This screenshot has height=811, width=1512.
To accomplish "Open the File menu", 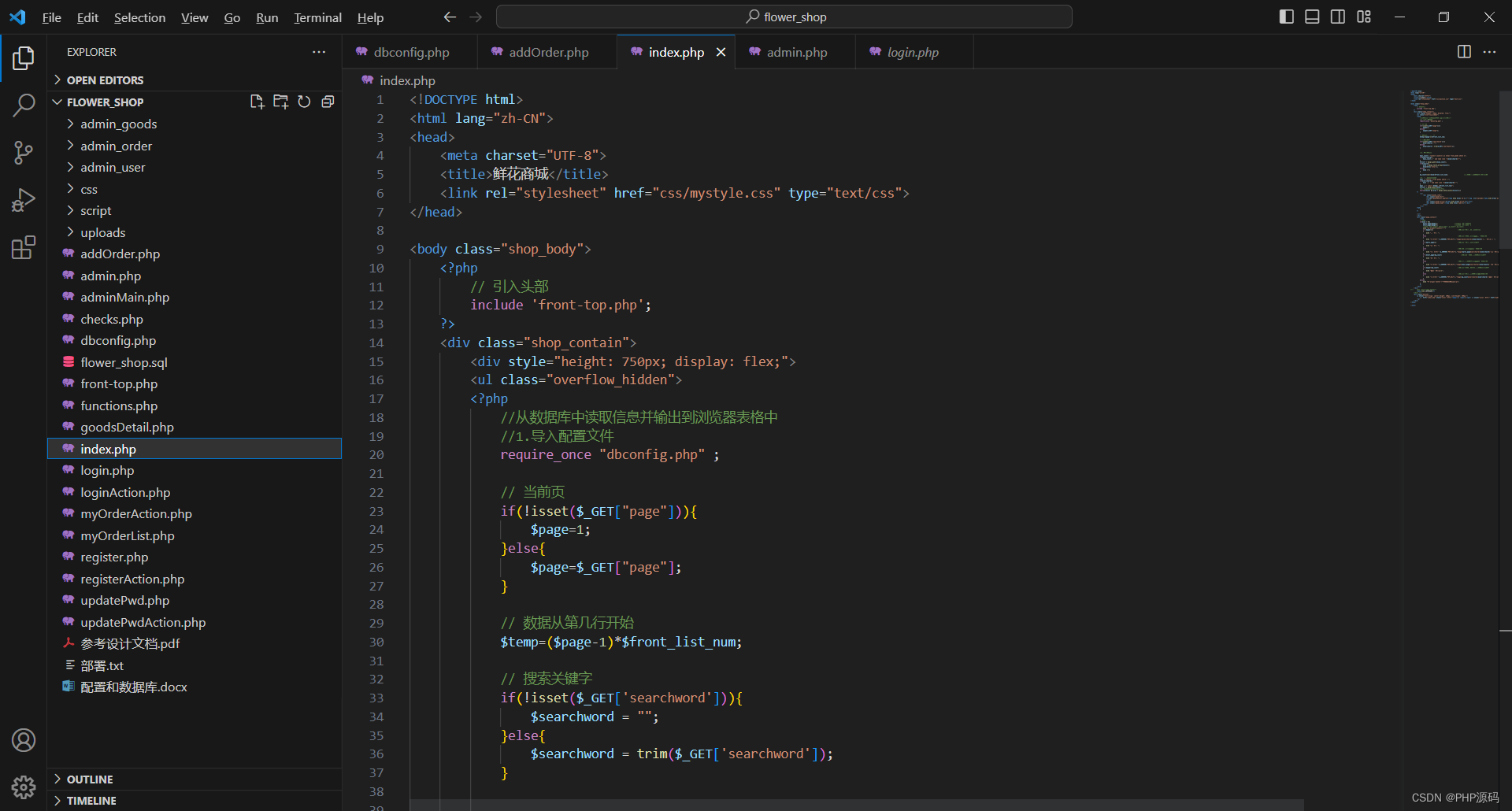I will pos(51,17).
